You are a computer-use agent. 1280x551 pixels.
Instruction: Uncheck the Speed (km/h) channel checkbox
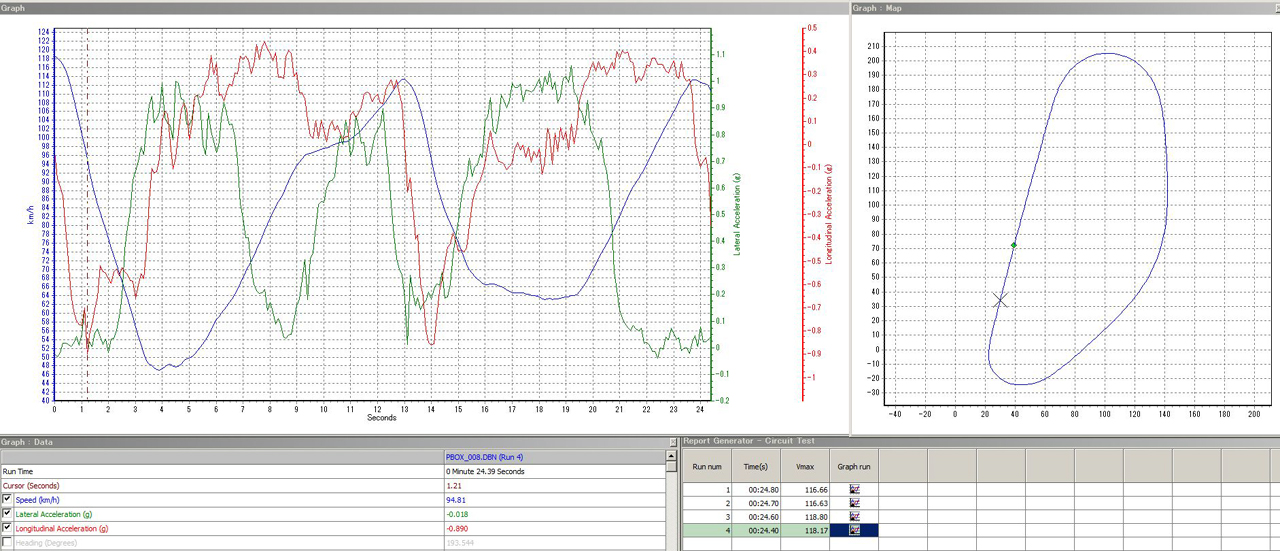pos(8,499)
